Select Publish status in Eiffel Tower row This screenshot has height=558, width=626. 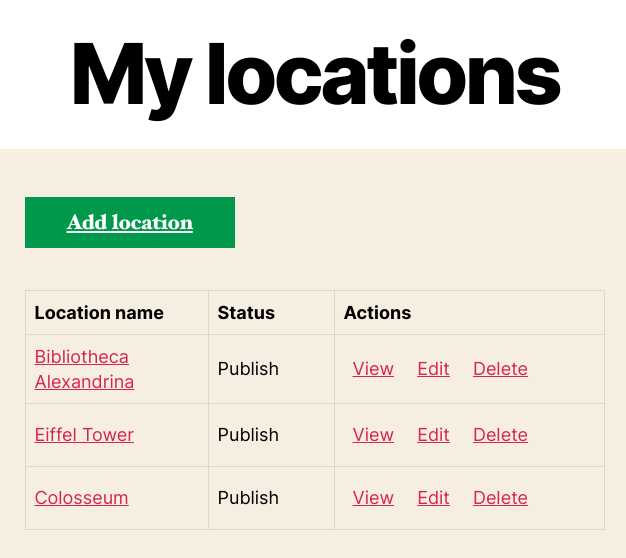(248, 435)
